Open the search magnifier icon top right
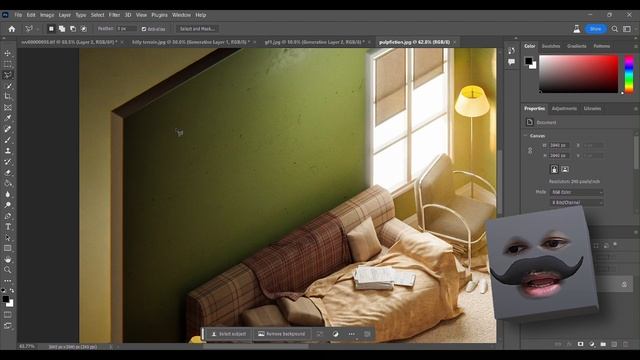 (x=615, y=29)
